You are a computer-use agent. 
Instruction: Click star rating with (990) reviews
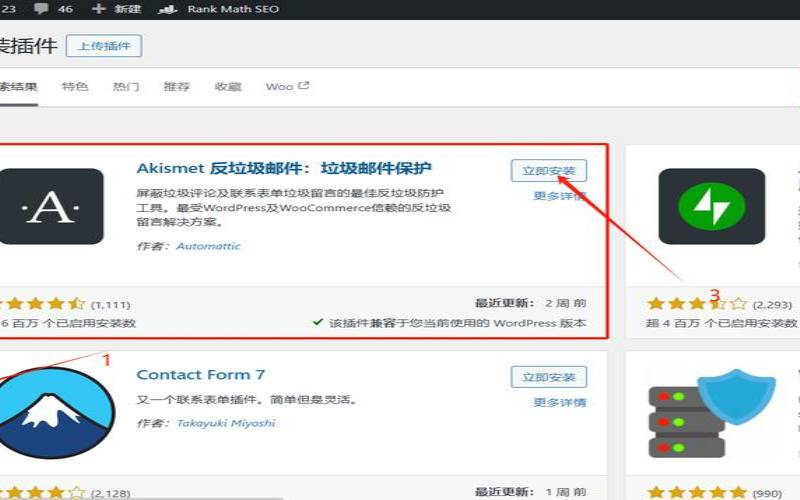coord(714,493)
